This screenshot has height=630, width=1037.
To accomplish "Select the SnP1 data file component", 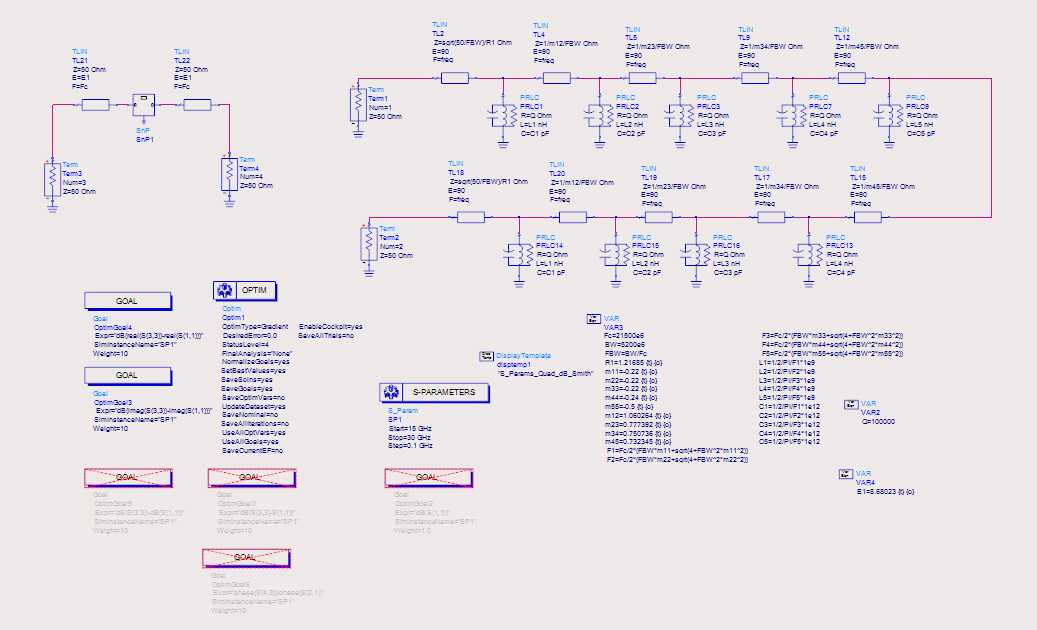I will click(144, 105).
